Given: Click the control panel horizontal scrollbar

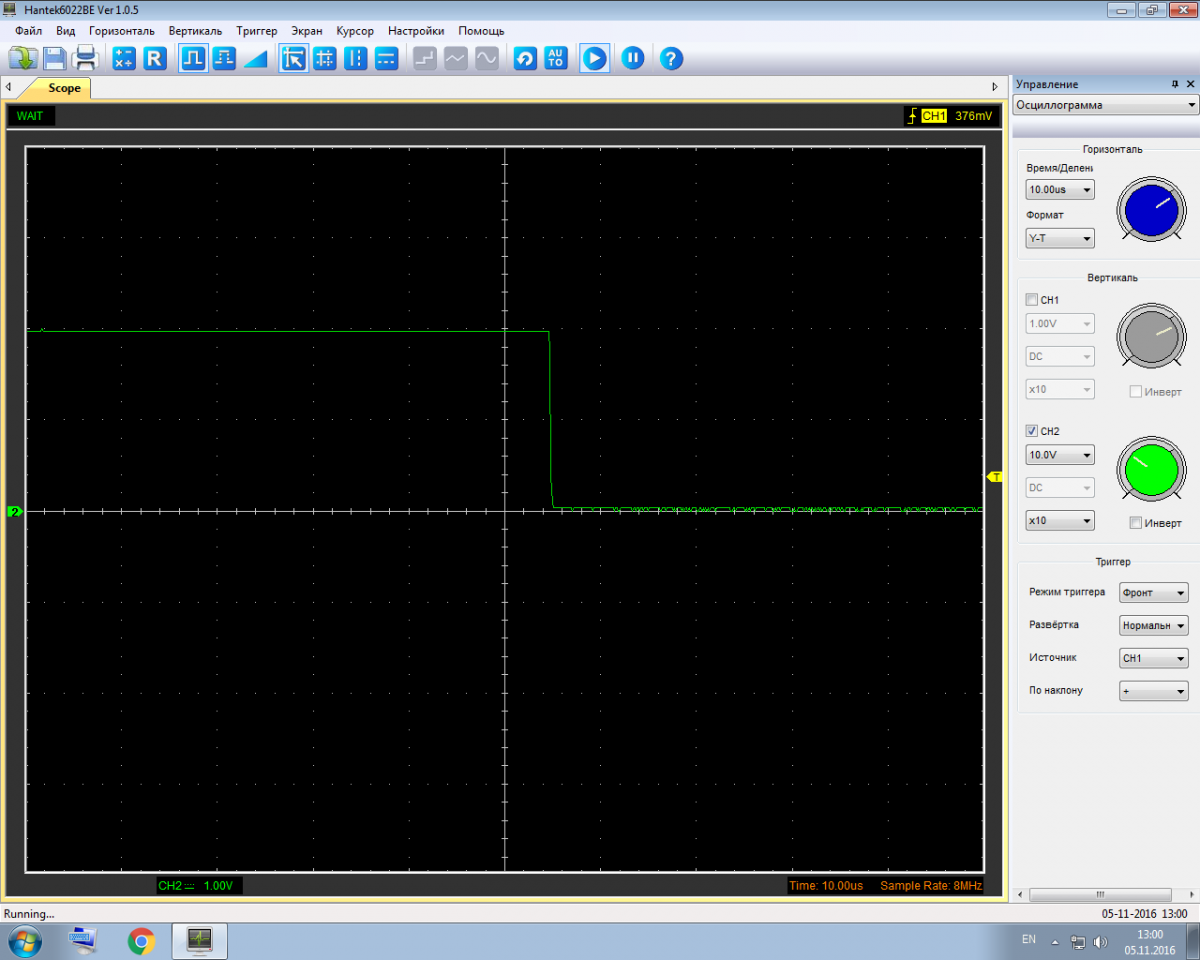Looking at the screenshot, I should [x=1099, y=894].
